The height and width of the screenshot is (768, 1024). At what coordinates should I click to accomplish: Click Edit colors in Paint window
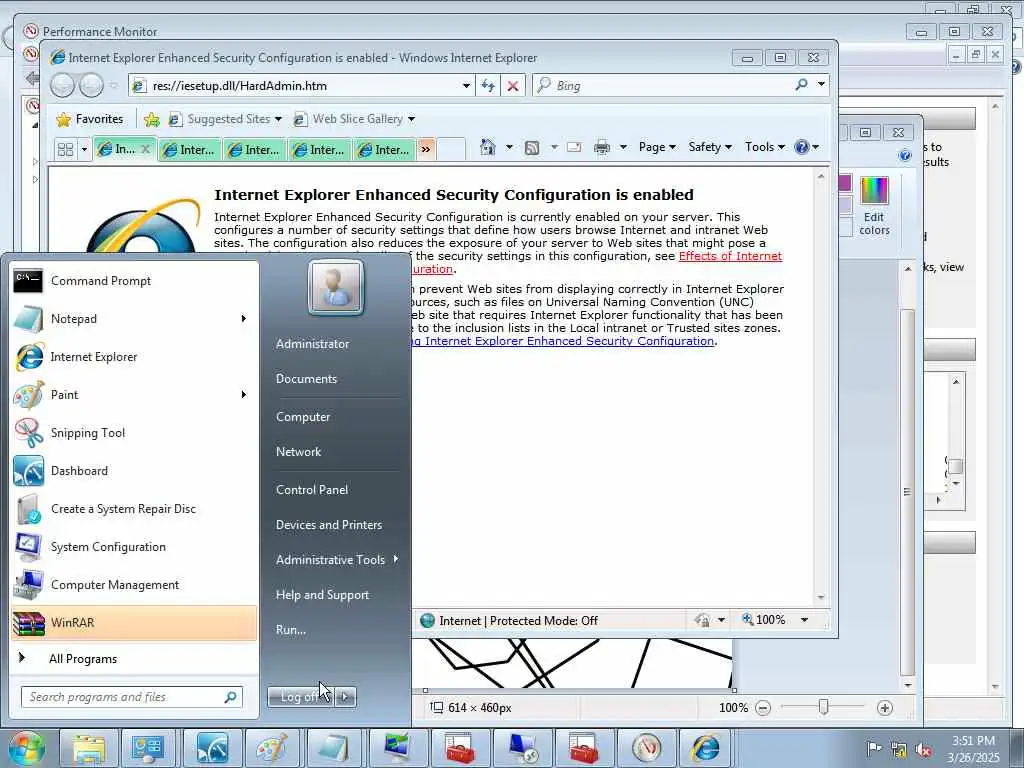click(x=874, y=206)
